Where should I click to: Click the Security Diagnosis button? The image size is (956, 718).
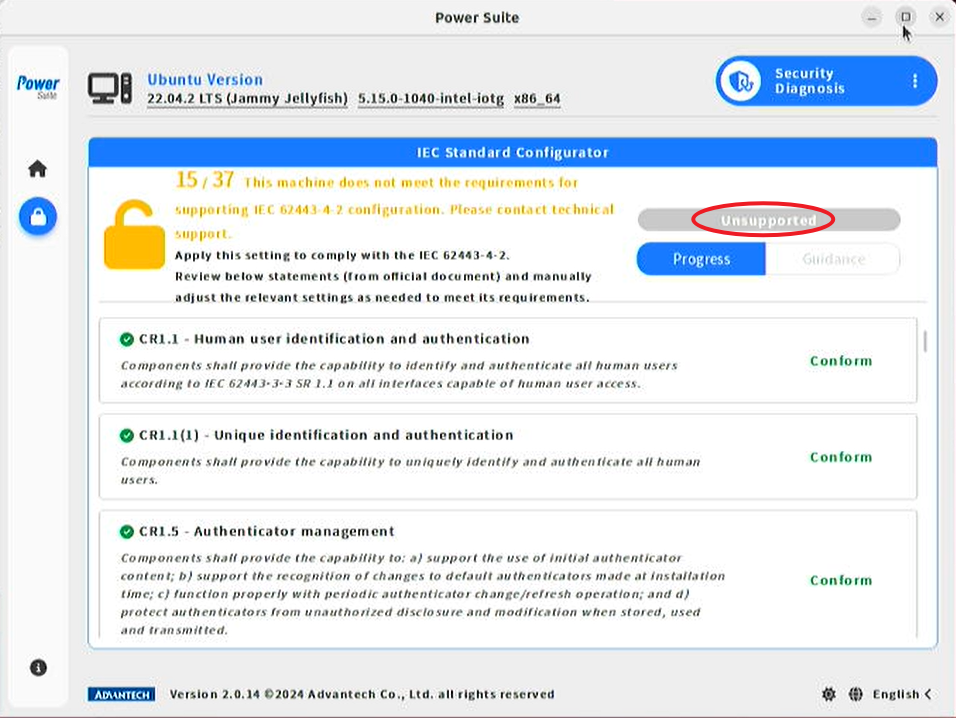(x=810, y=81)
